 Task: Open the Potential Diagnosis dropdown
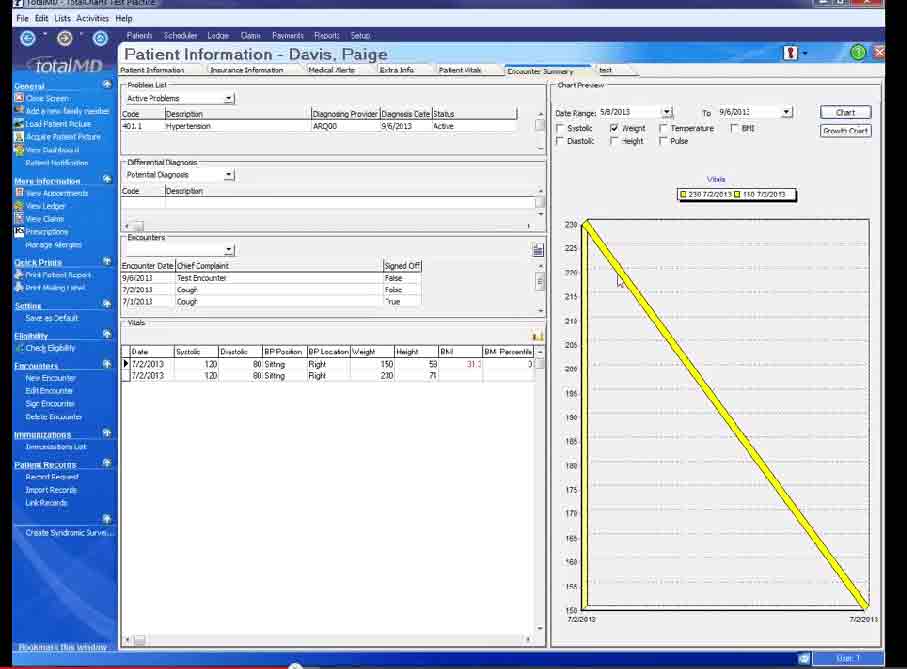coord(228,175)
